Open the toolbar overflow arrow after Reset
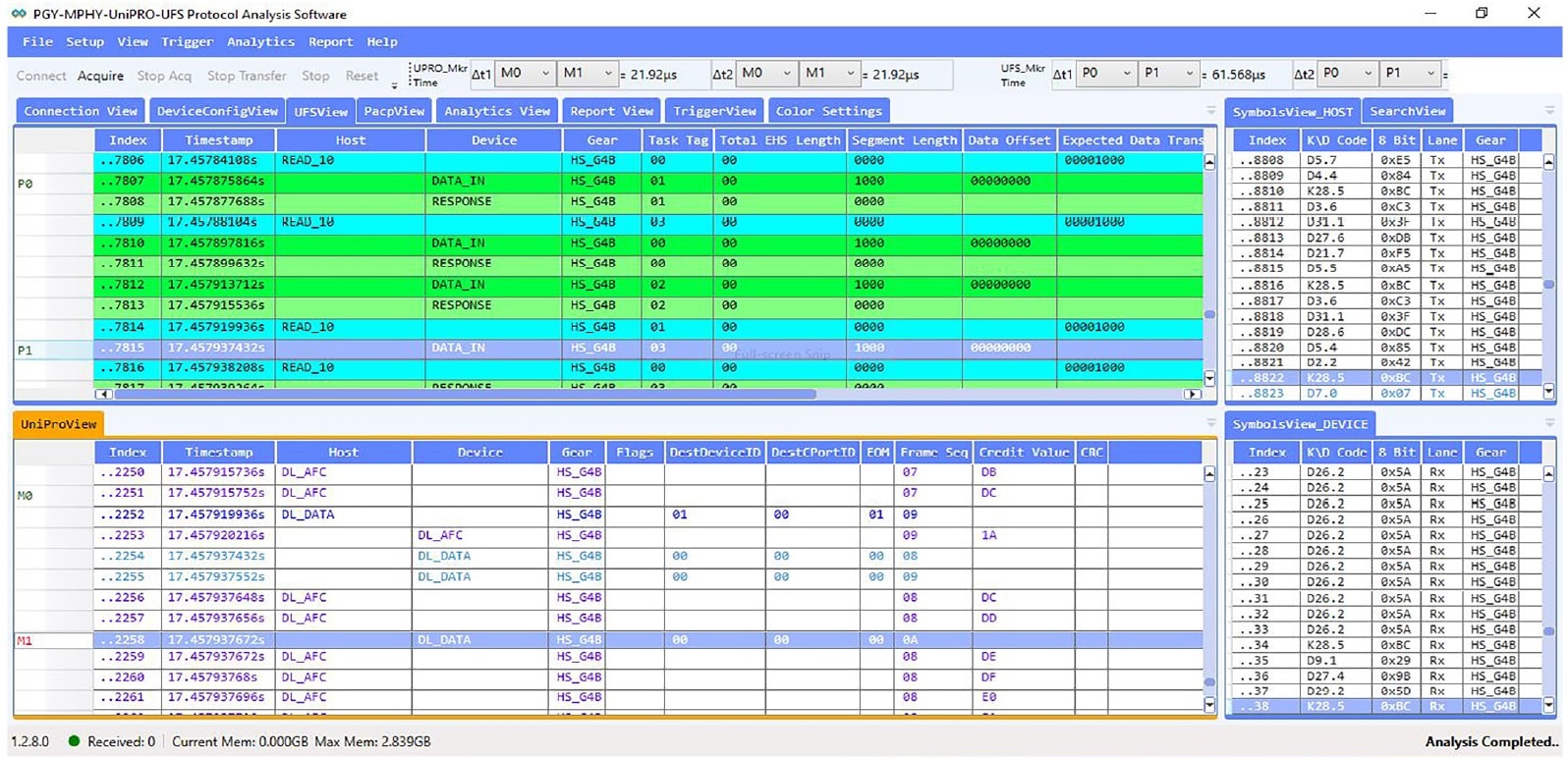Viewport: 1568px width, 758px height. point(395,84)
